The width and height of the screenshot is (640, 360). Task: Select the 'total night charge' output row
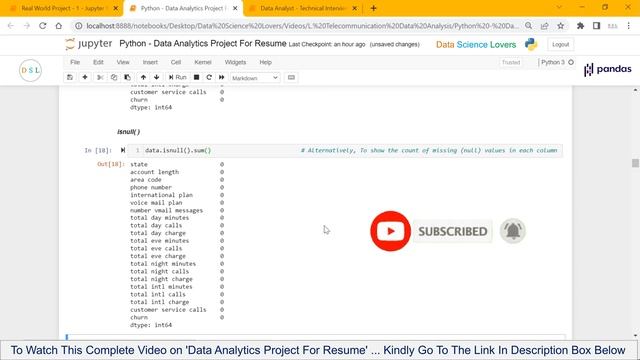point(177,279)
